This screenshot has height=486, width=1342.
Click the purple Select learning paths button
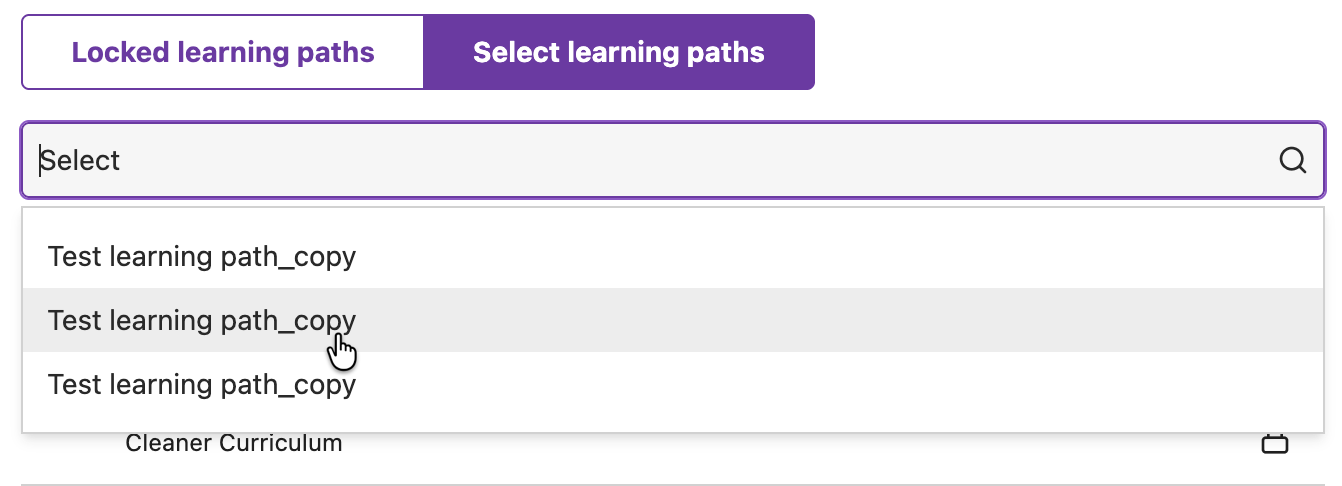point(618,52)
